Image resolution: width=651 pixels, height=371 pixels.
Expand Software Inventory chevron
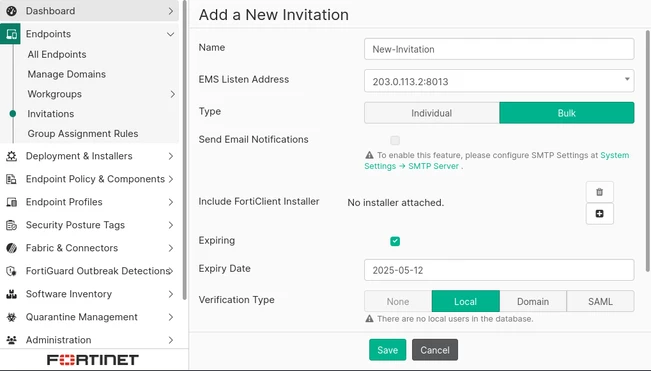tap(171, 294)
